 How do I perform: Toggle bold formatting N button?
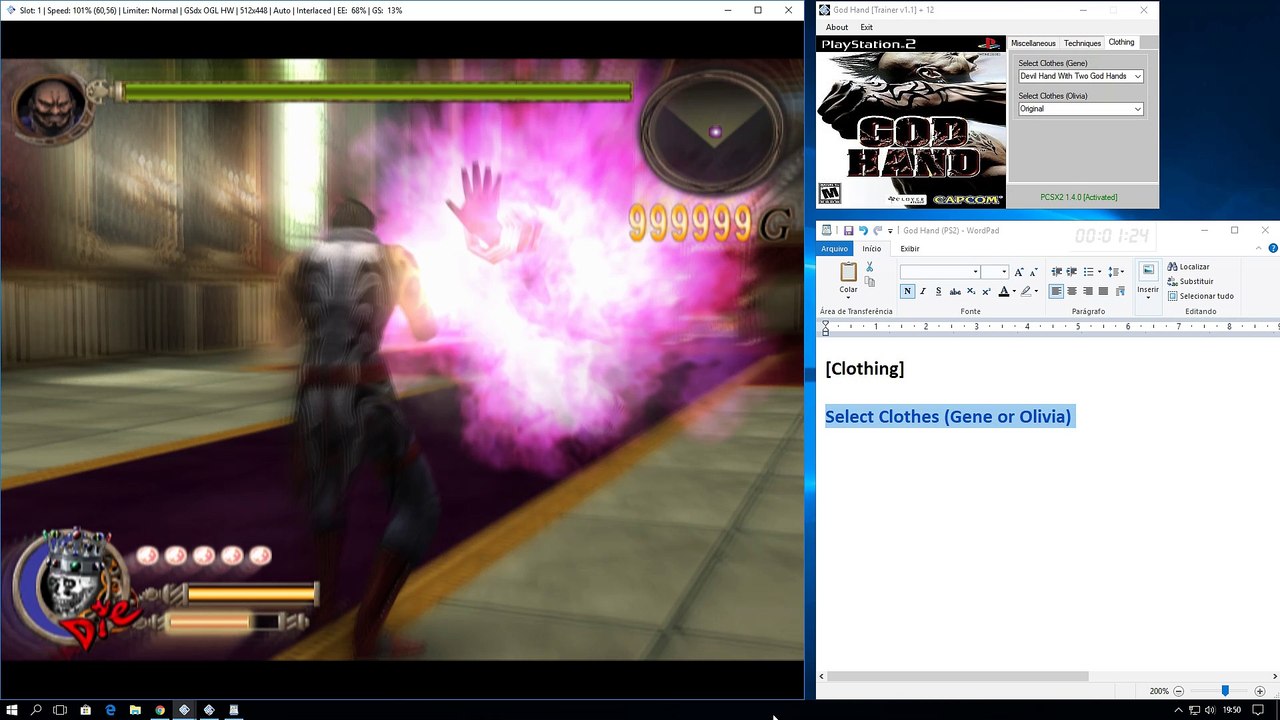point(907,291)
